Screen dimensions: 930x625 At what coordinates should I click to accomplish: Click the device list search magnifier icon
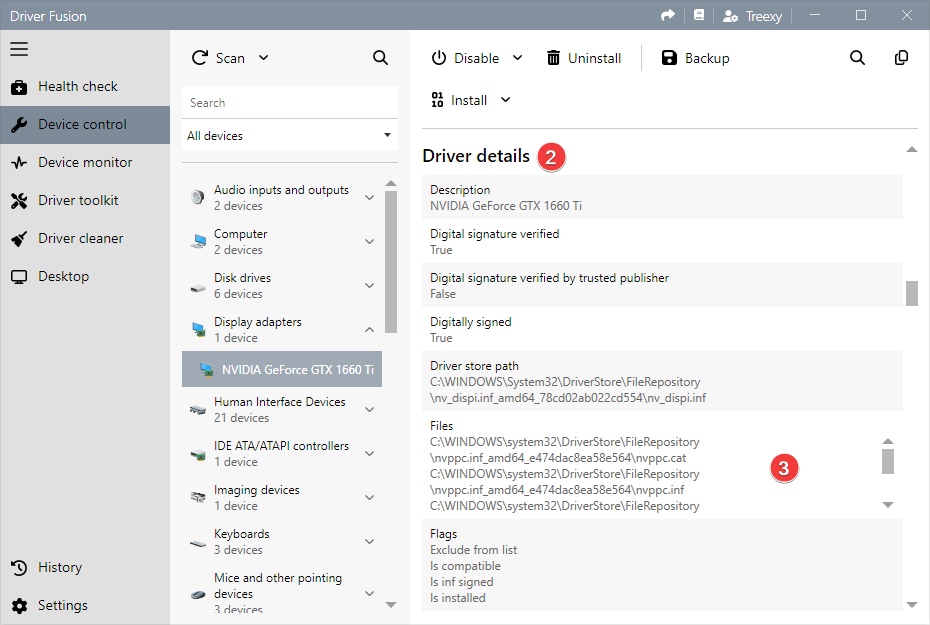(380, 58)
